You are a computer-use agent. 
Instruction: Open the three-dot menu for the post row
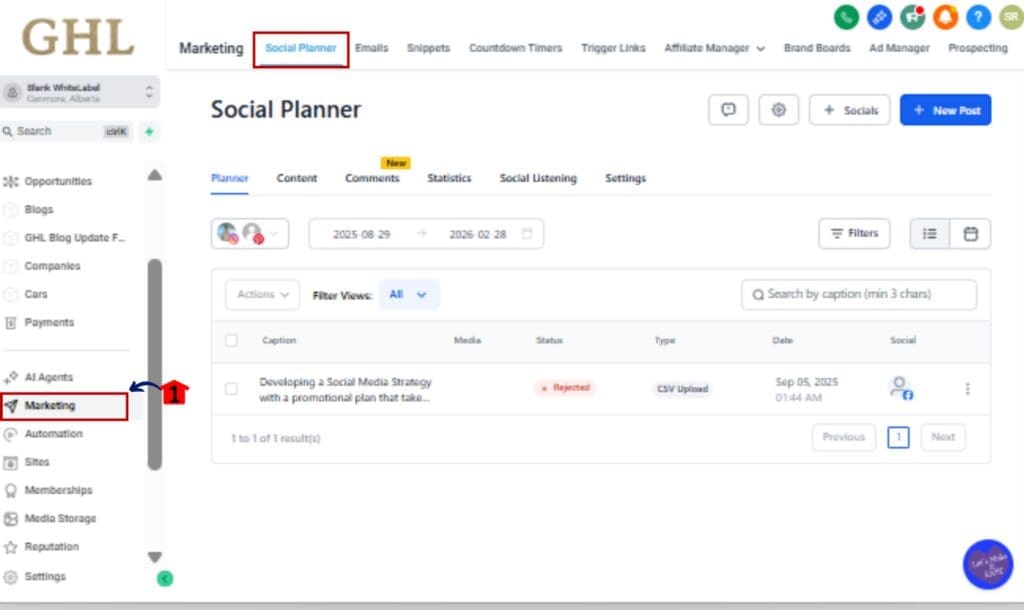967,388
